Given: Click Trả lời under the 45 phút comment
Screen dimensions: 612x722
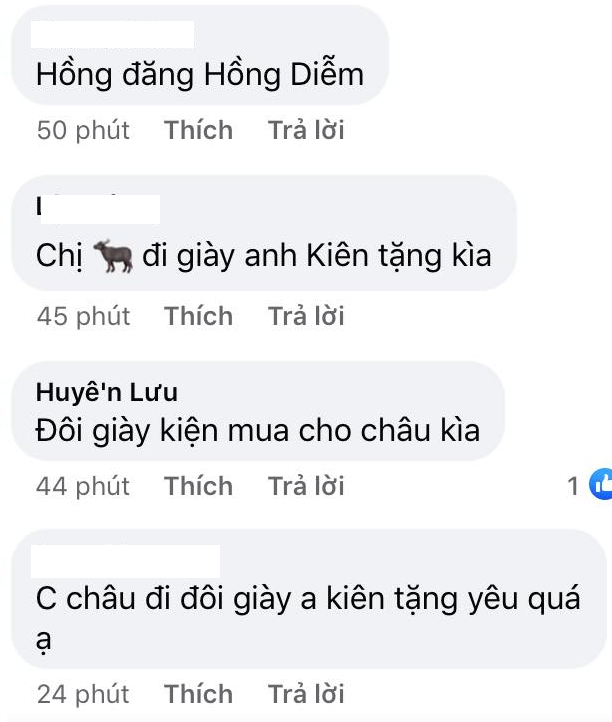Looking at the screenshot, I should click(306, 316).
